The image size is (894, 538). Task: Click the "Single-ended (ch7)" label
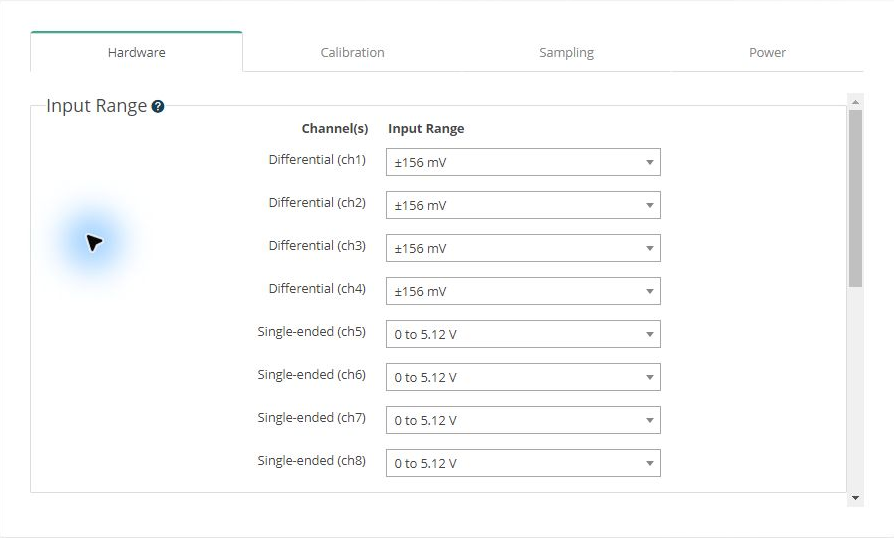(x=311, y=418)
